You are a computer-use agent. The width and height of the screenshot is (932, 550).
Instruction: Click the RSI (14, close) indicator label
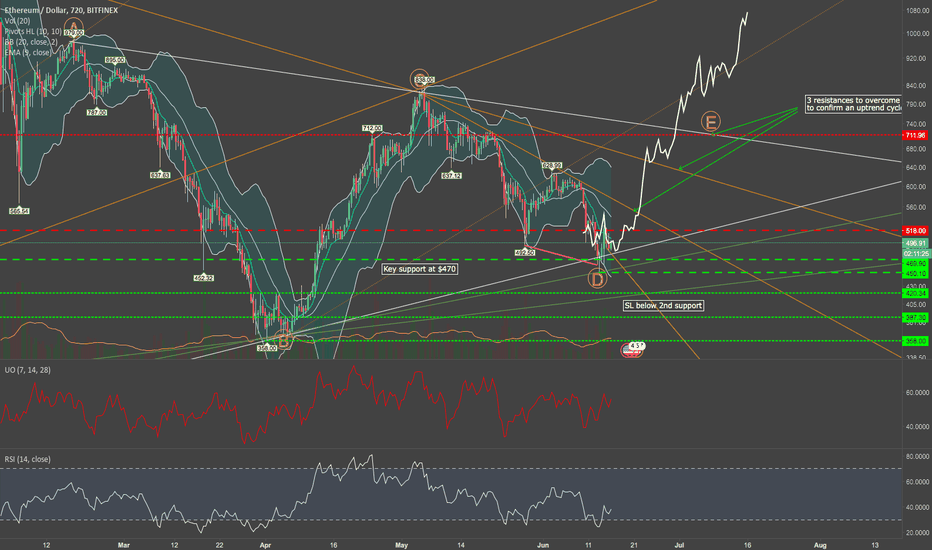tap(27, 459)
